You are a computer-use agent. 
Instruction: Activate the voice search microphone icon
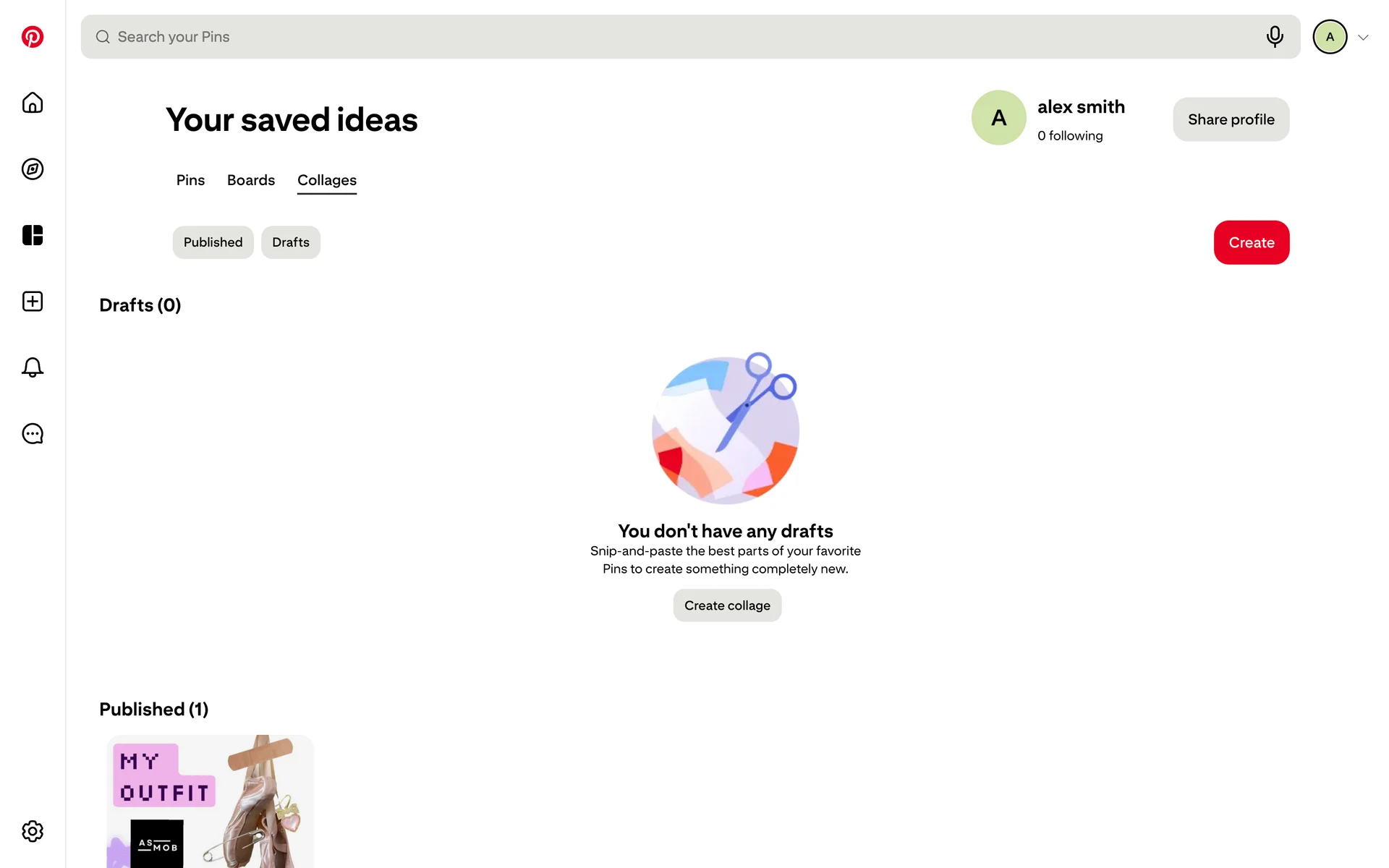point(1275,37)
